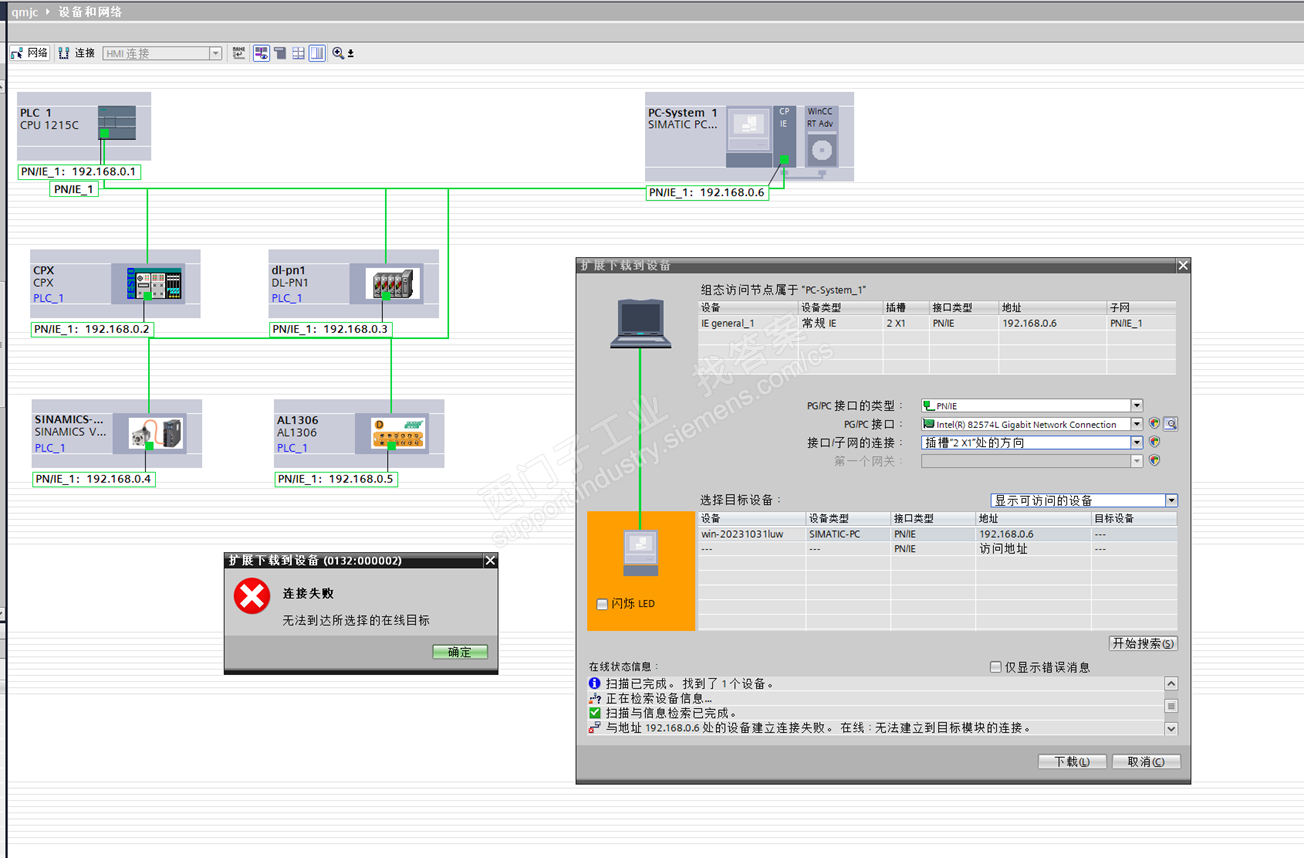Image resolution: width=1304 pixels, height=858 pixels.
Task: Click the shield icon beside 第一个网关
Action: (x=1154, y=461)
